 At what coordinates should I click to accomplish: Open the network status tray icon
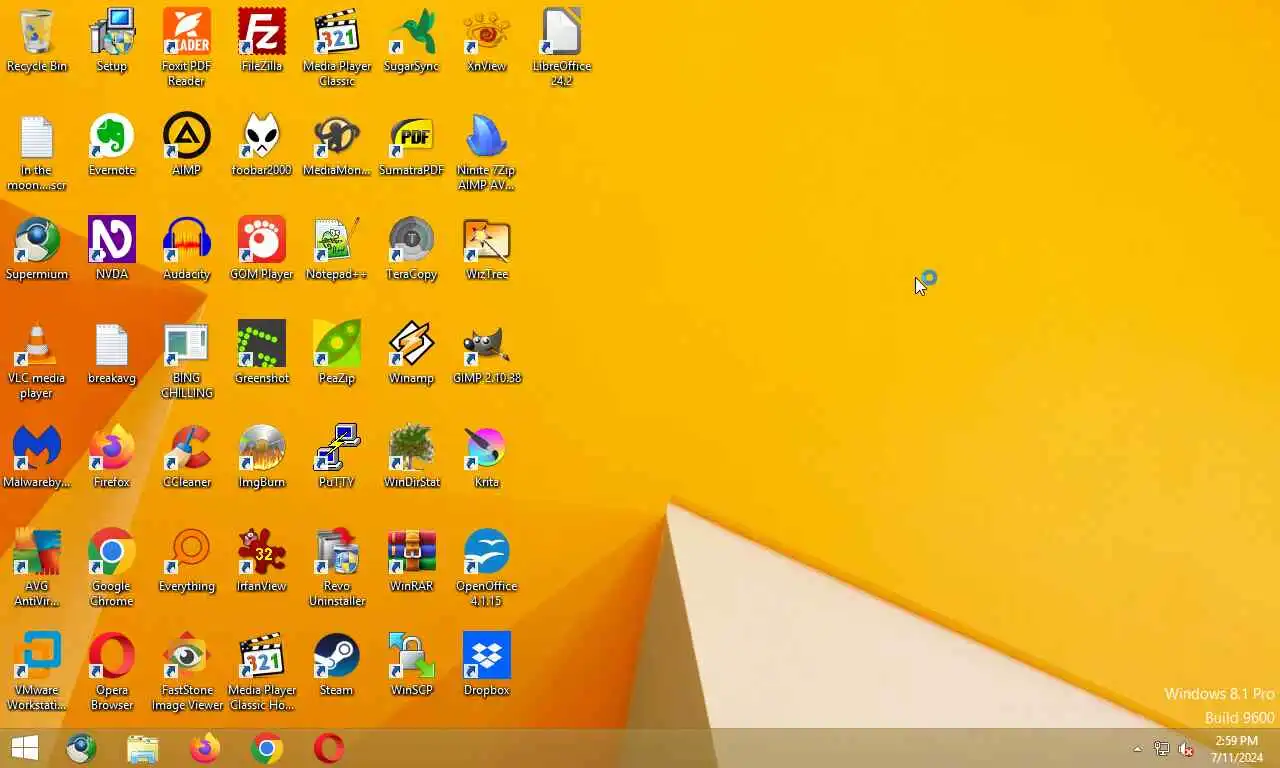[1161, 749]
